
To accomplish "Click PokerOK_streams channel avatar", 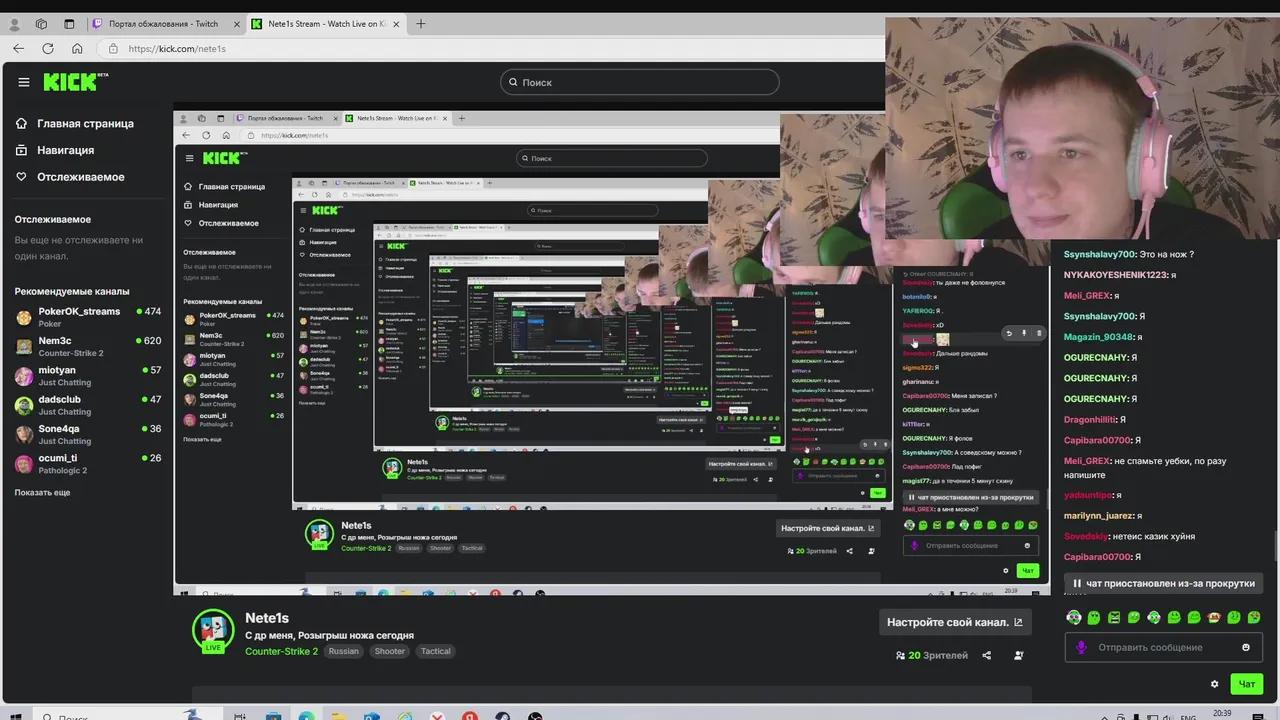I will pos(24,317).
